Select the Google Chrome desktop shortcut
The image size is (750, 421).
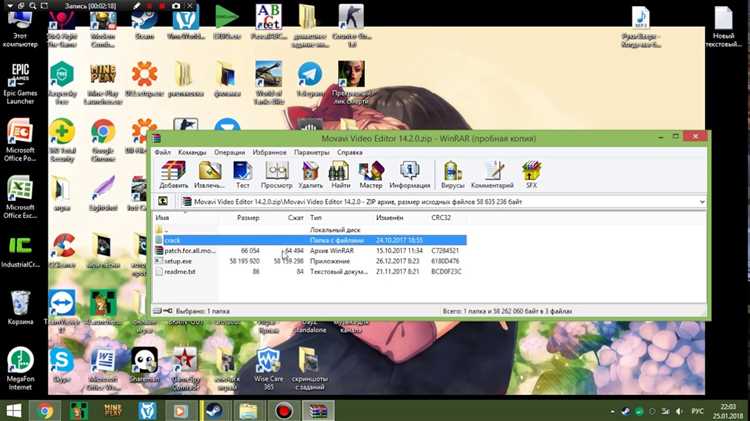(x=103, y=140)
